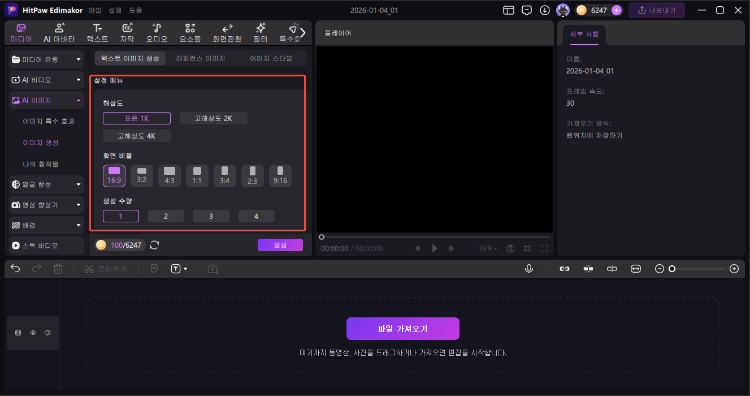This screenshot has width=750, height=396.
Task: Open the Subtitles (자막) CC icon
Action: [x=127, y=33]
